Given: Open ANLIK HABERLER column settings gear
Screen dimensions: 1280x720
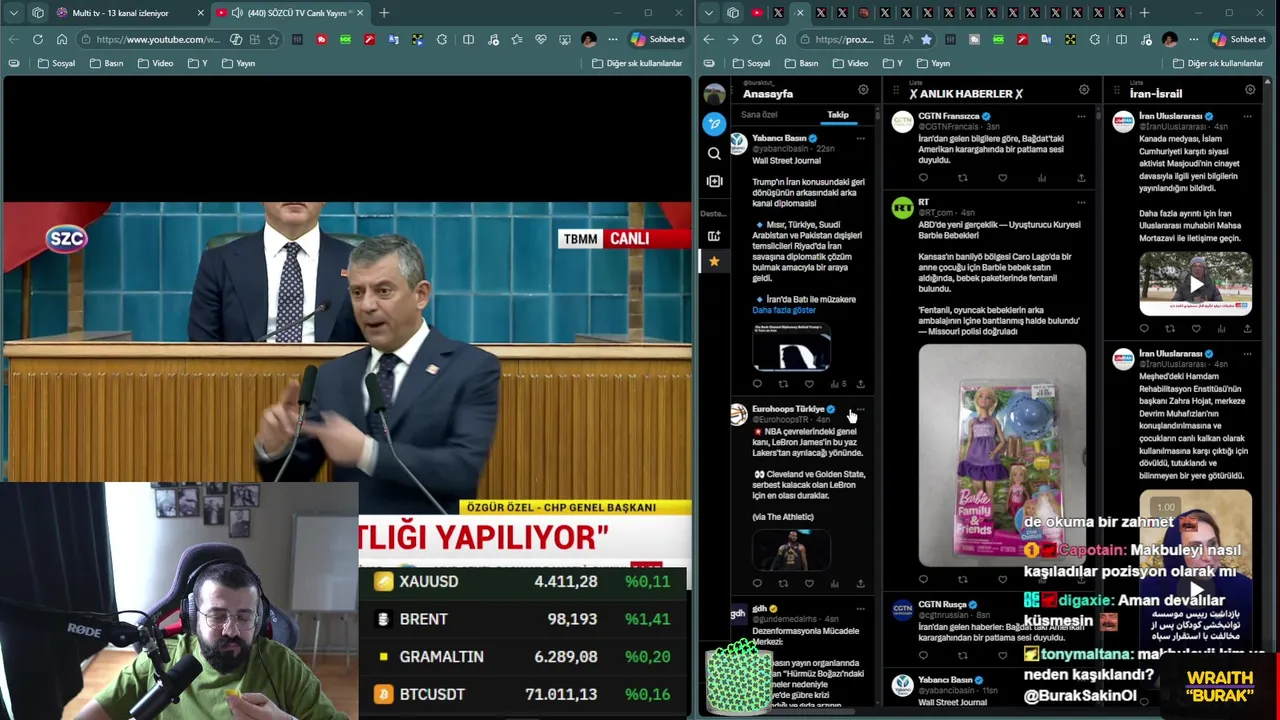Looking at the screenshot, I should click(x=1084, y=90).
